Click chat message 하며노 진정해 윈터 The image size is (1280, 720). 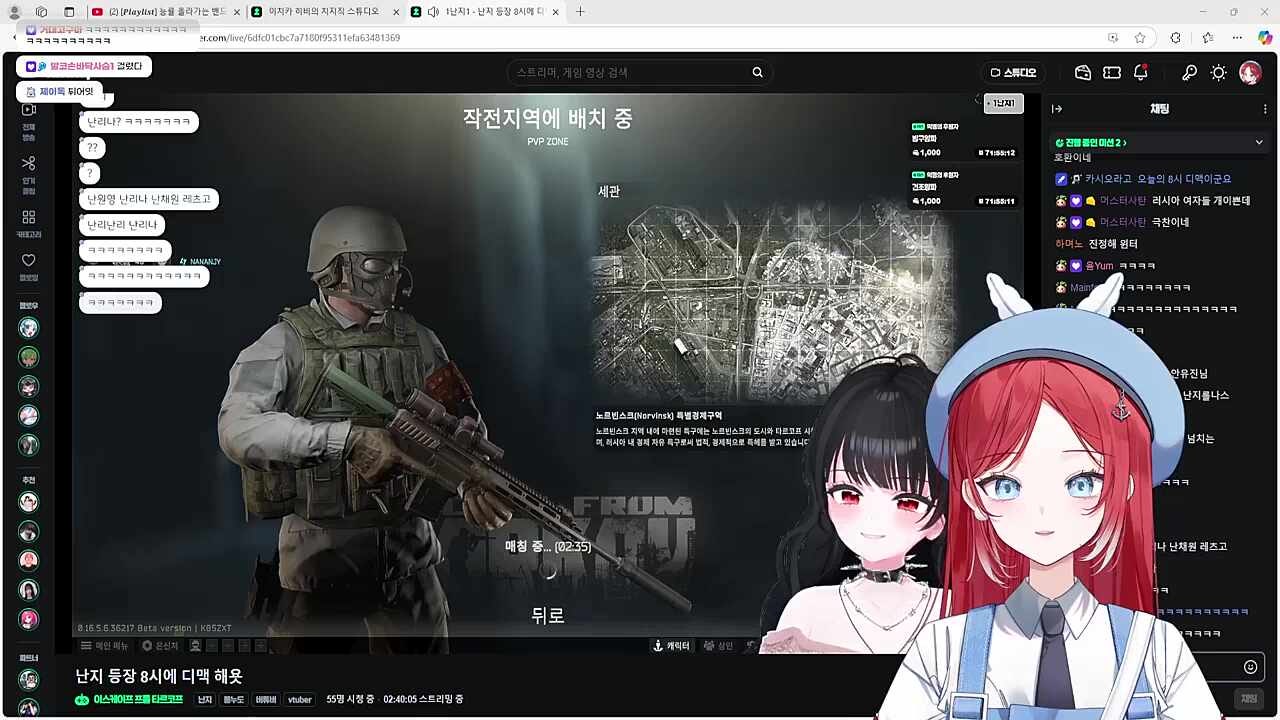pyautogui.click(x=1096, y=244)
